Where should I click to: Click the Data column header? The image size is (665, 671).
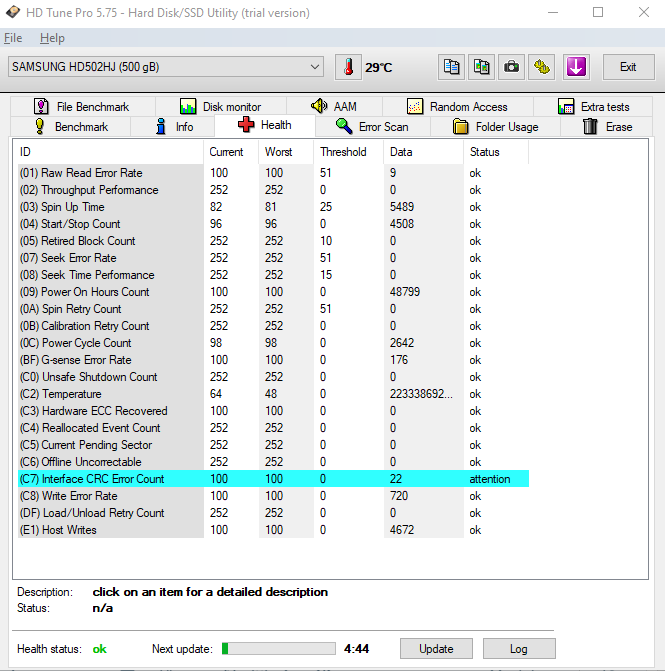click(x=424, y=152)
